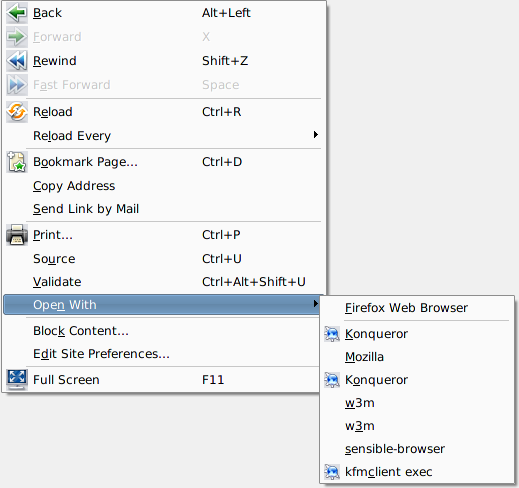Click the green Back arrow icon
Screen dimensions: 519x488
17,13
